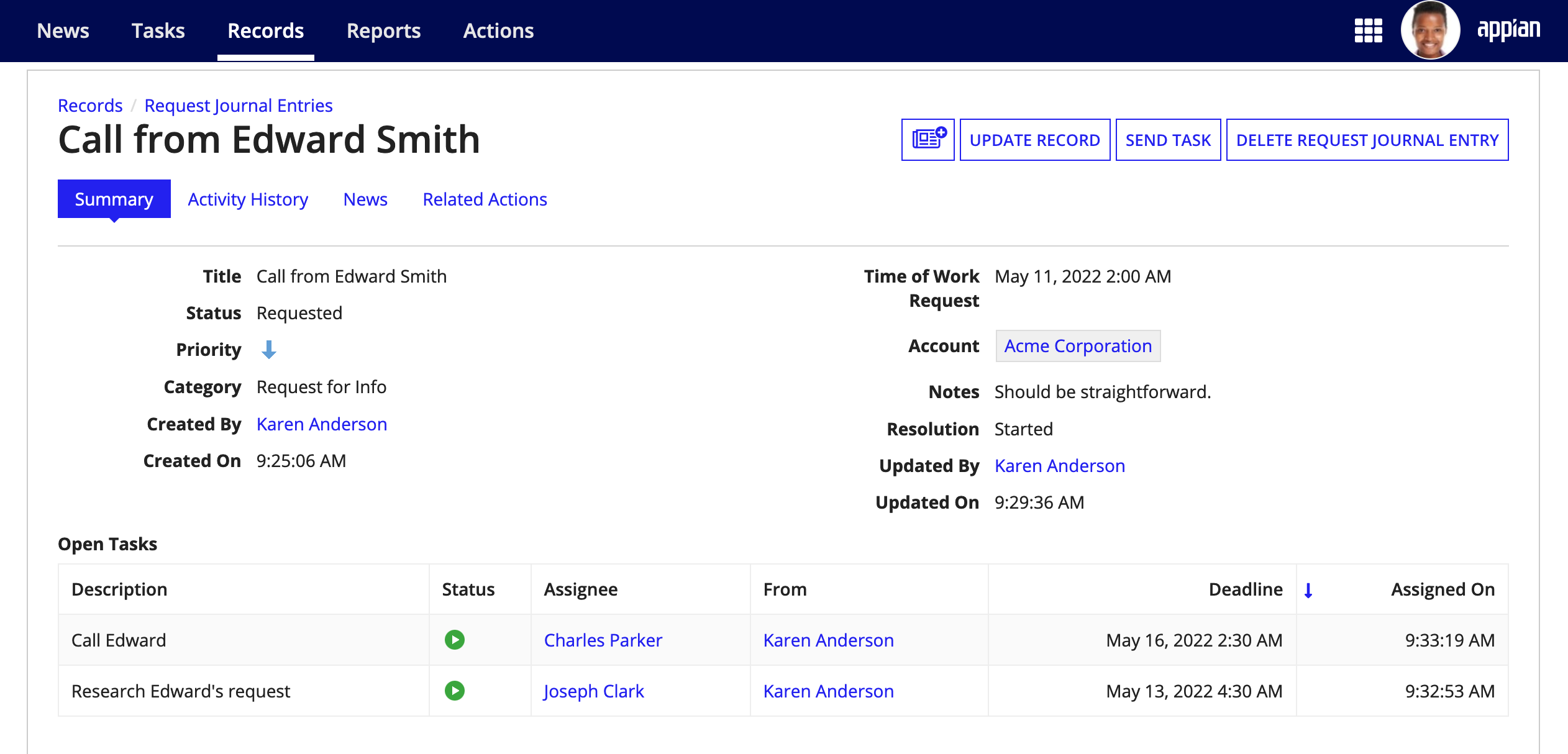Open the Related Actions tab
Screen dimensions: 1568x754
pos(485,199)
